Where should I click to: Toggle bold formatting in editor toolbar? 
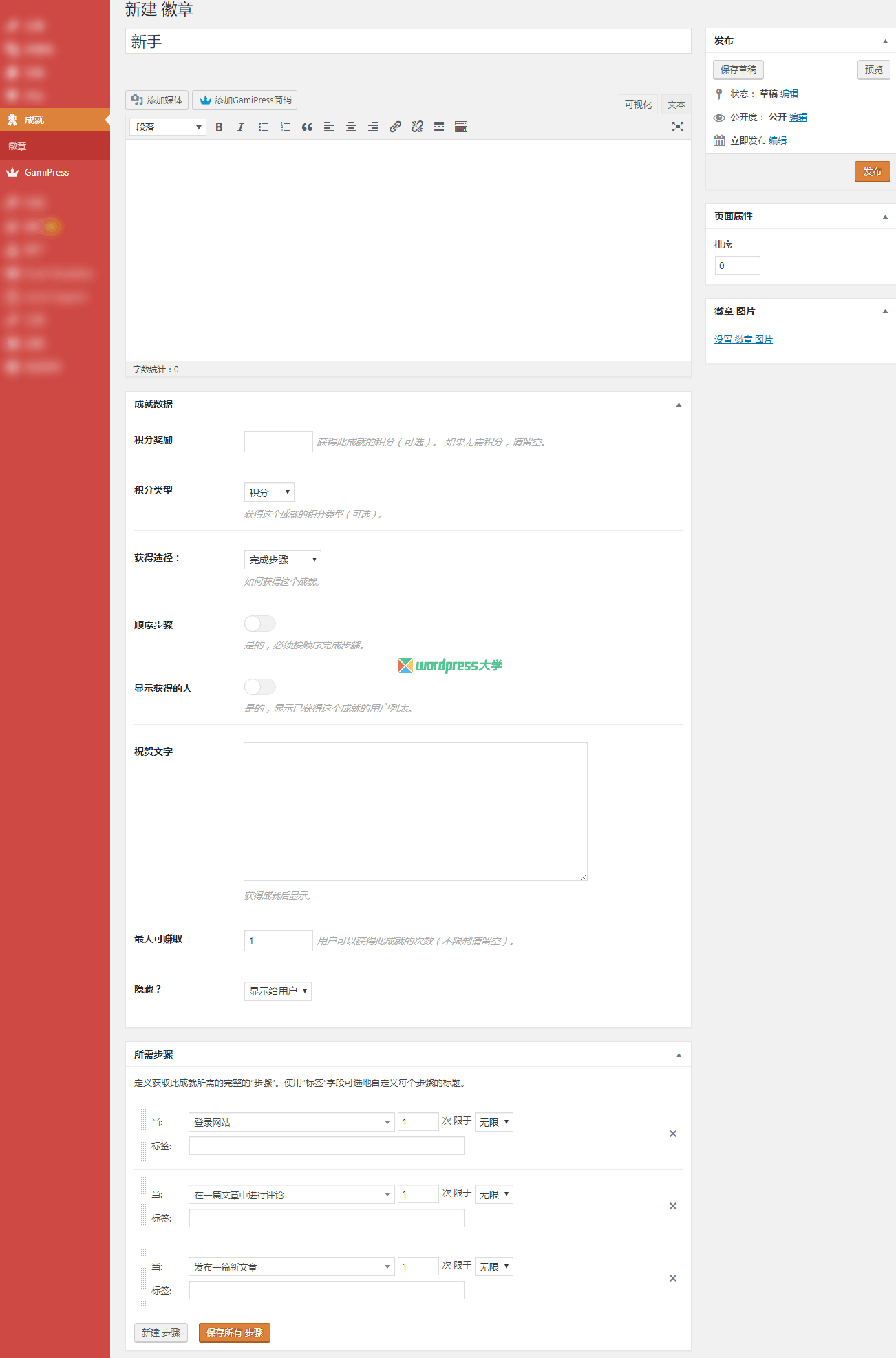pos(219,127)
